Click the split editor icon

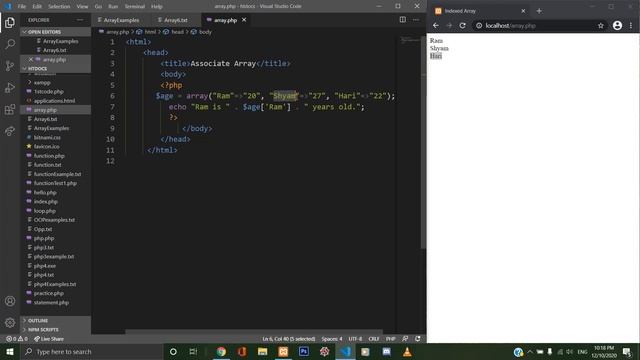pos(402,20)
